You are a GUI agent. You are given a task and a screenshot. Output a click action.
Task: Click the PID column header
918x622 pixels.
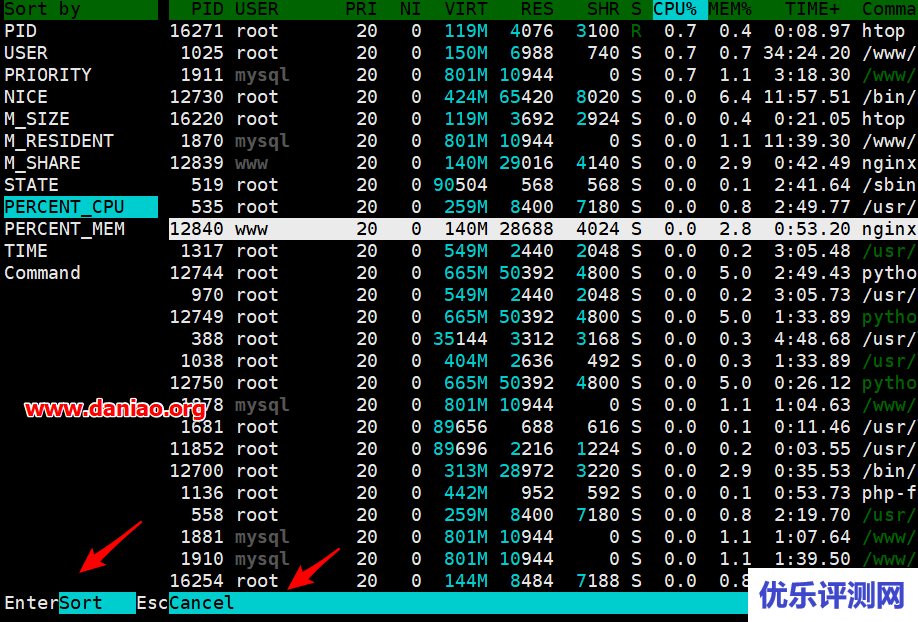tap(207, 9)
